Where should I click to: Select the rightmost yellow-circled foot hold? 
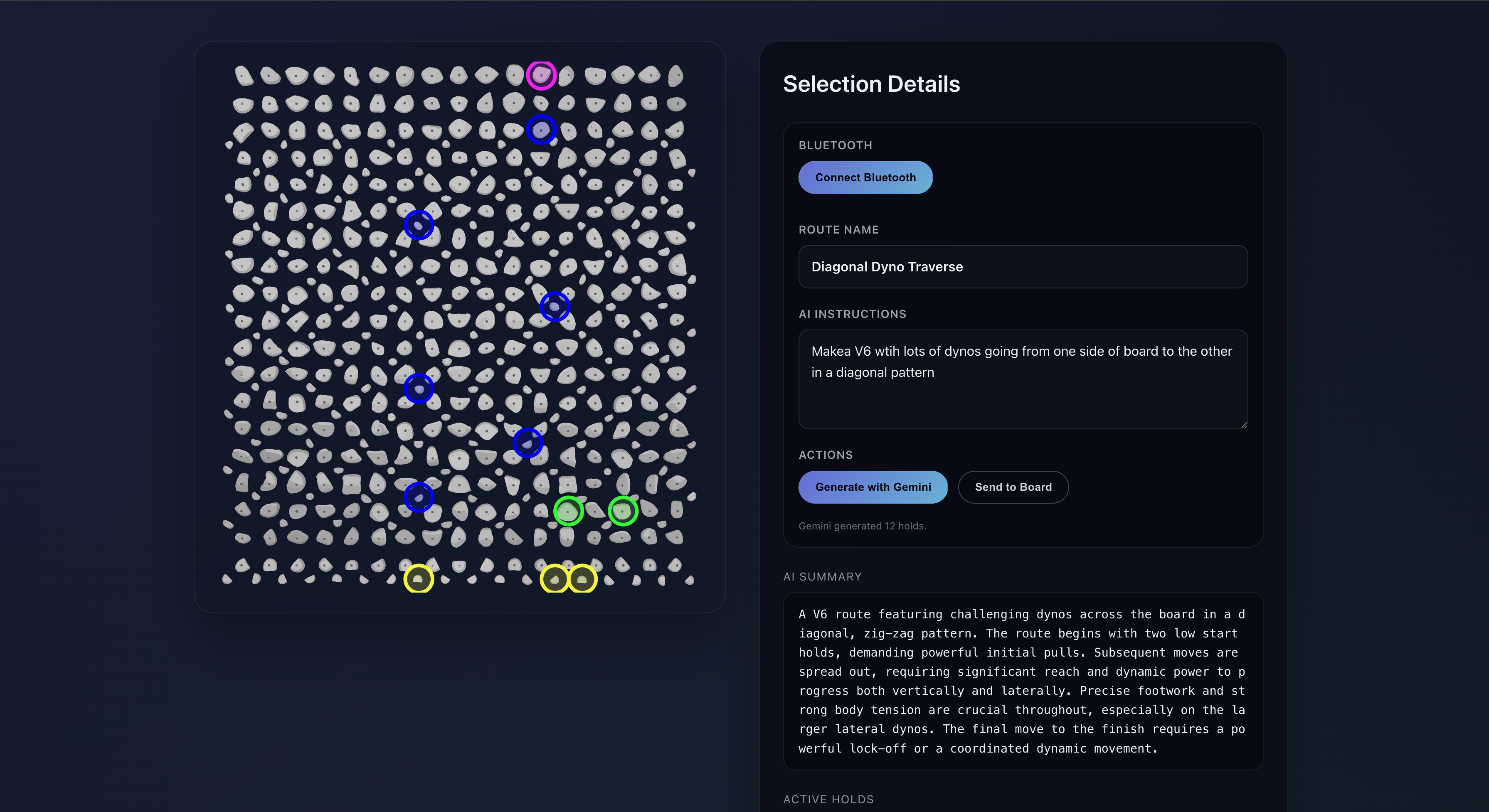582,578
